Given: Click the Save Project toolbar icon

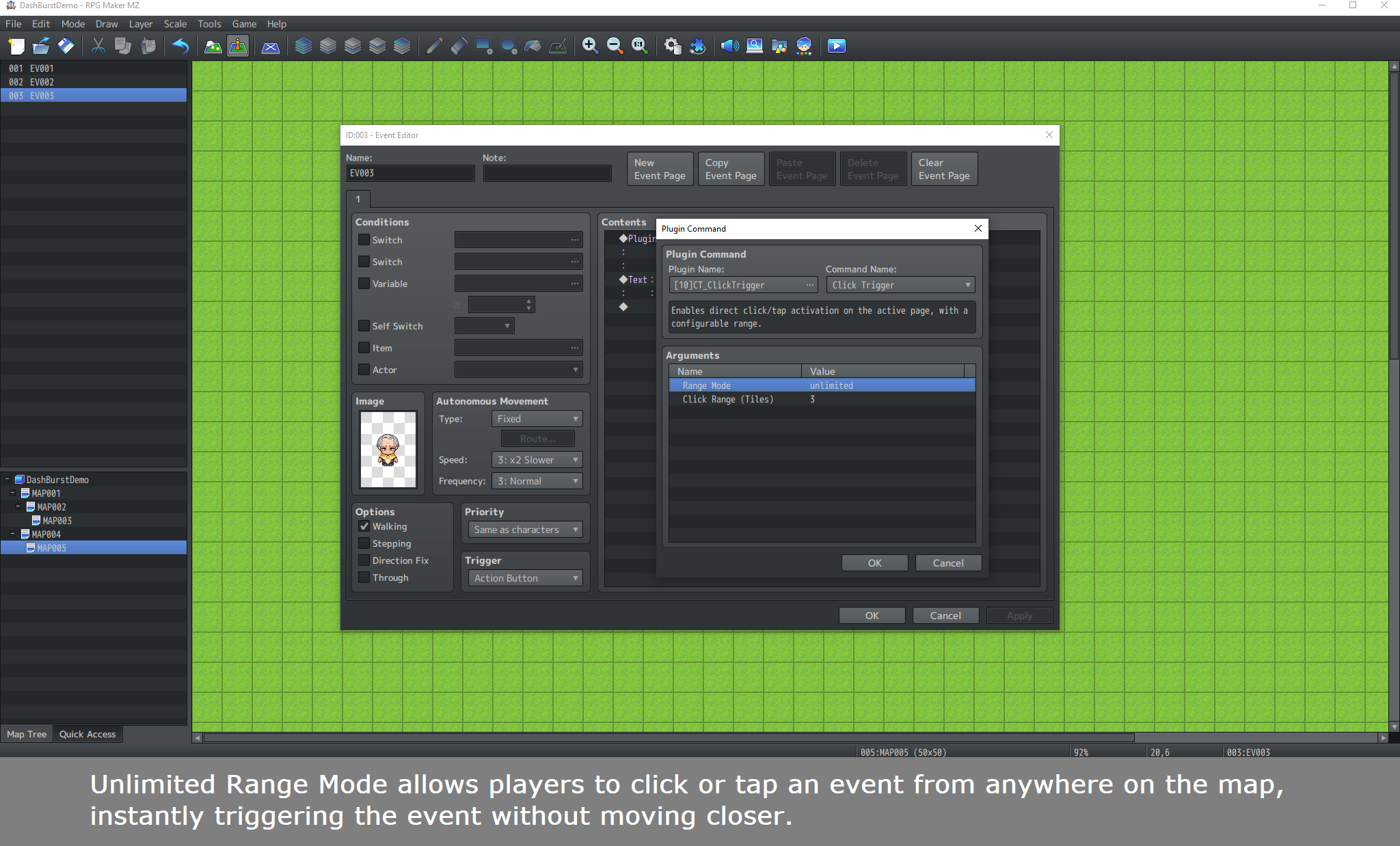Looking at the screenshot, I should [x=66, y=46].
